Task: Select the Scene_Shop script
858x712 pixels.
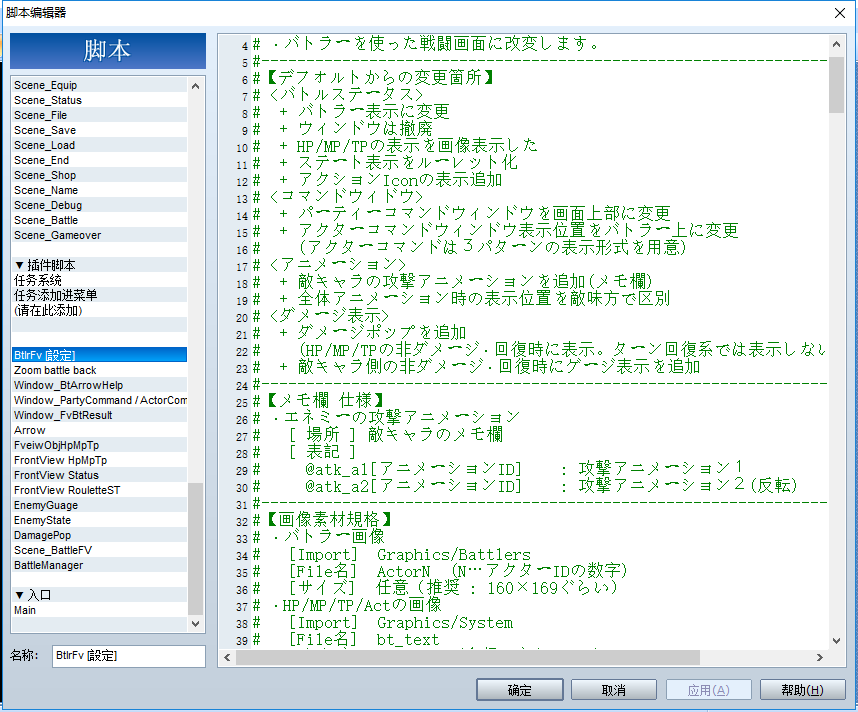Action: (100, 175)
